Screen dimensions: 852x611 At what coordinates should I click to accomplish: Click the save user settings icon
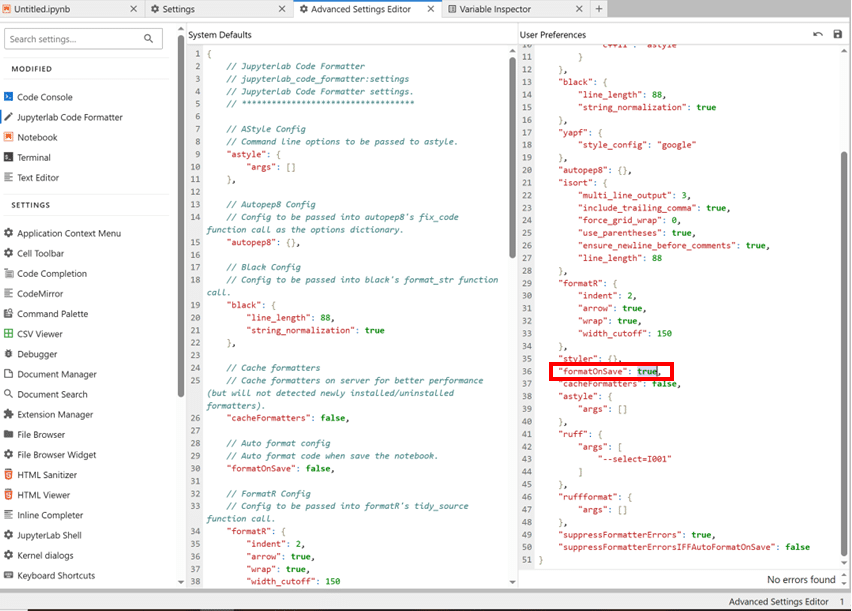(x=837, y=34)
